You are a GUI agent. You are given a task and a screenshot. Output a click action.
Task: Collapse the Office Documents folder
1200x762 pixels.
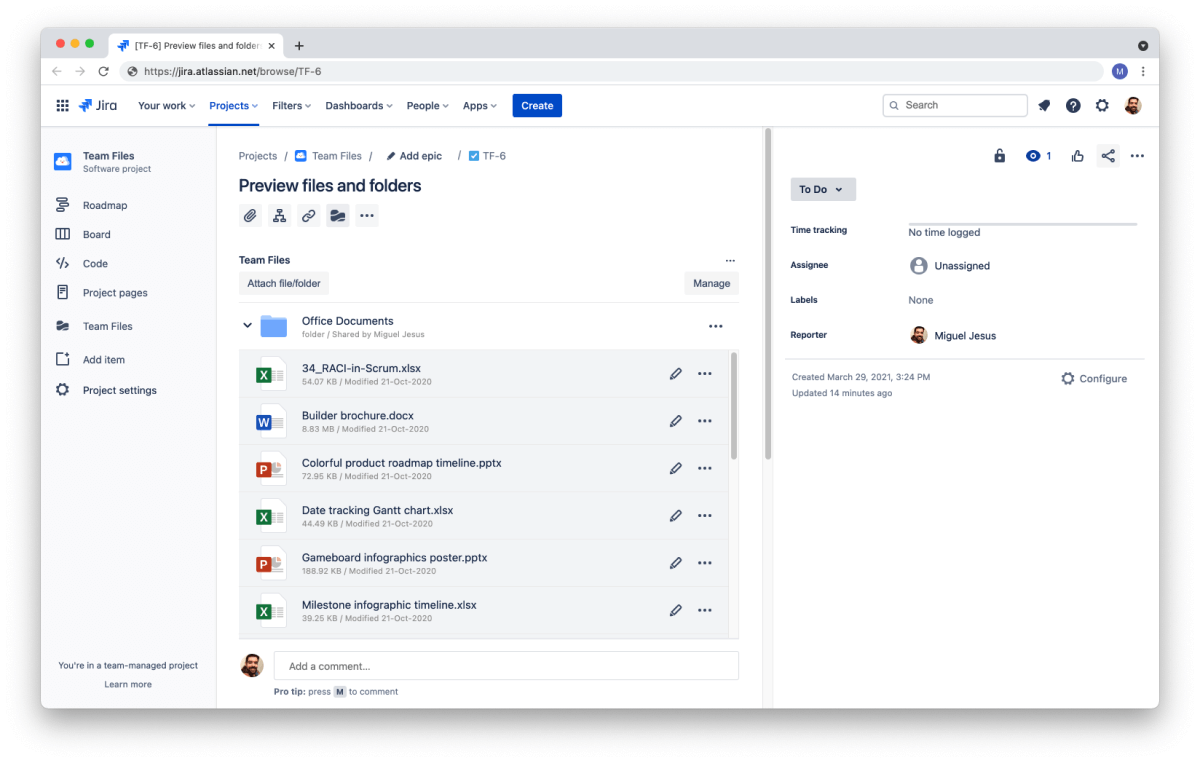248,326
